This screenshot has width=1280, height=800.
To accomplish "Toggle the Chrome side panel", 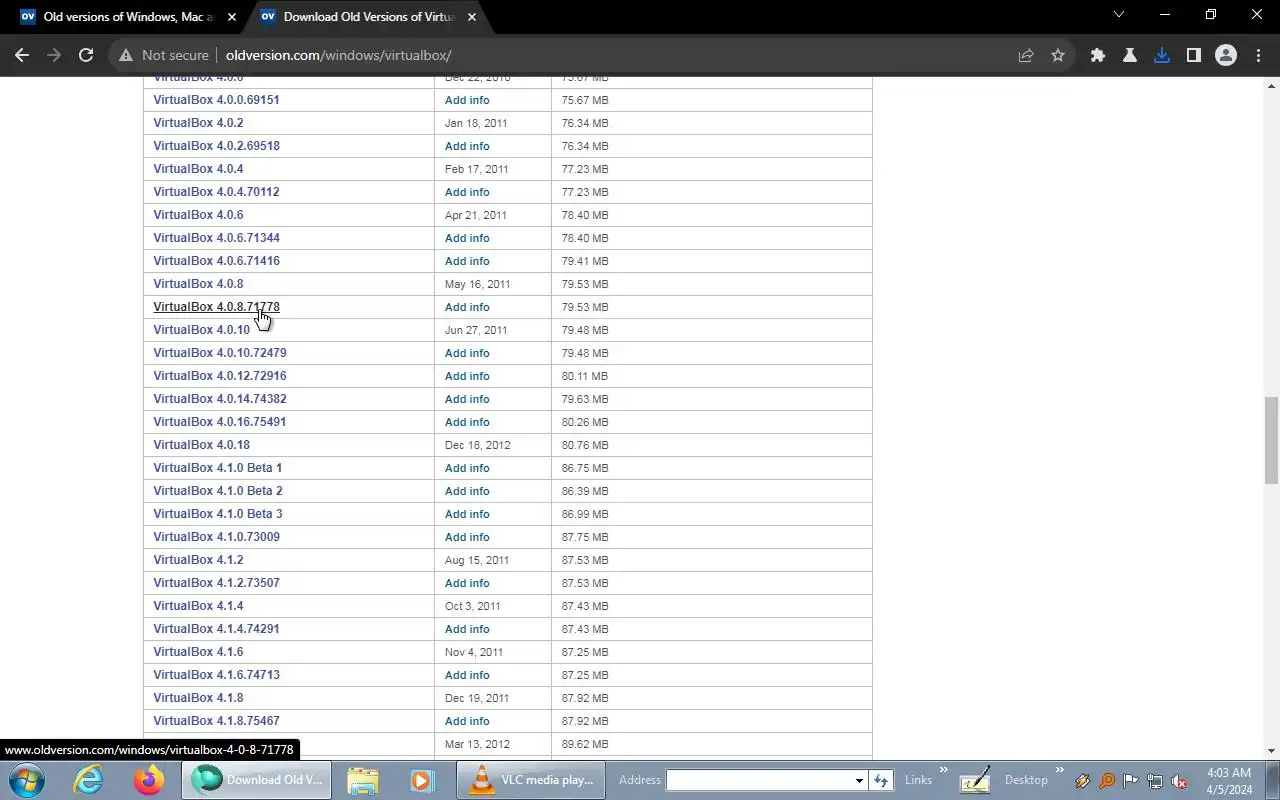I will 1194,56.
